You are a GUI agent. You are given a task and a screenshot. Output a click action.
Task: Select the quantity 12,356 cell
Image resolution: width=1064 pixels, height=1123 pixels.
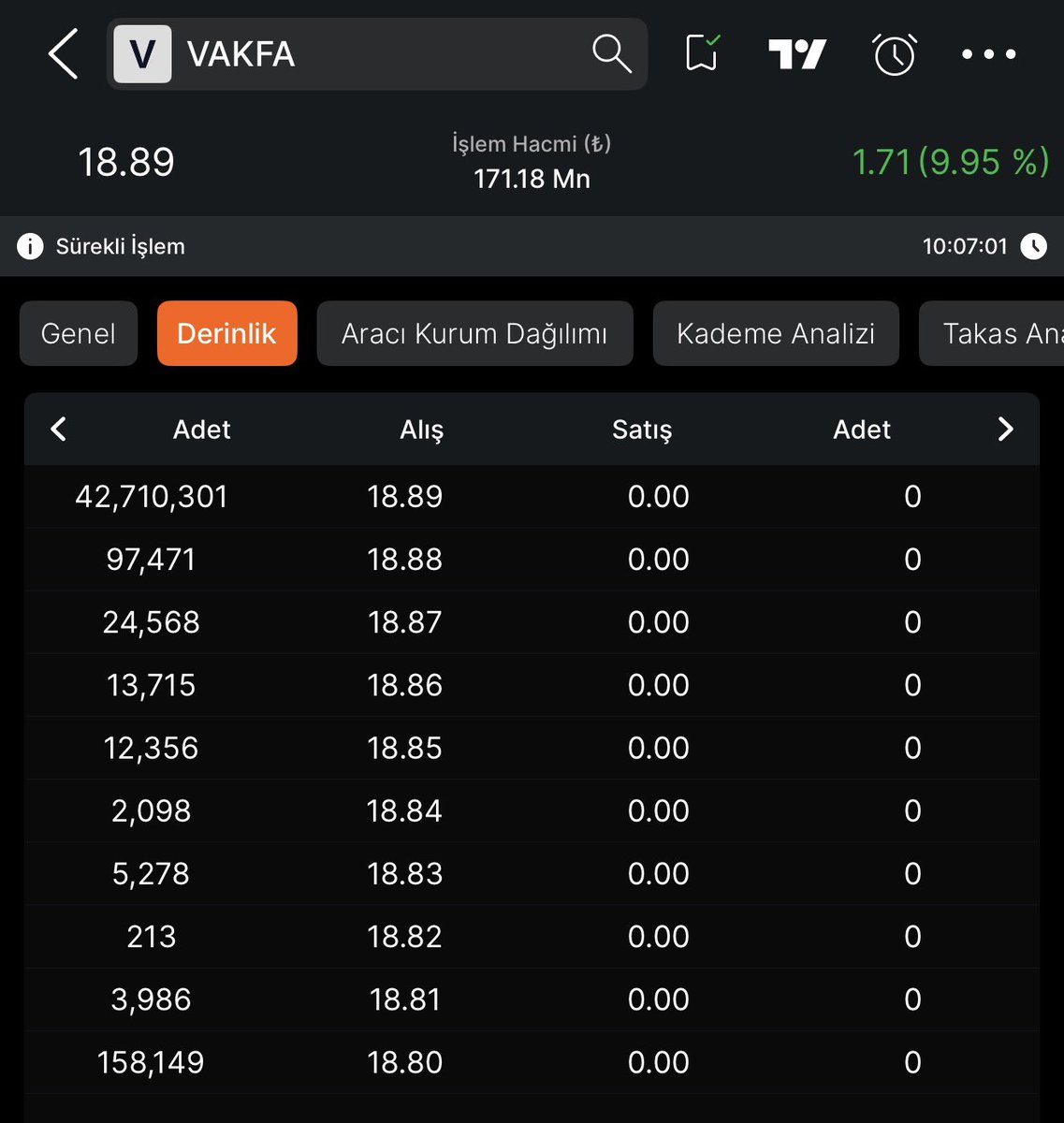[152, 748]
